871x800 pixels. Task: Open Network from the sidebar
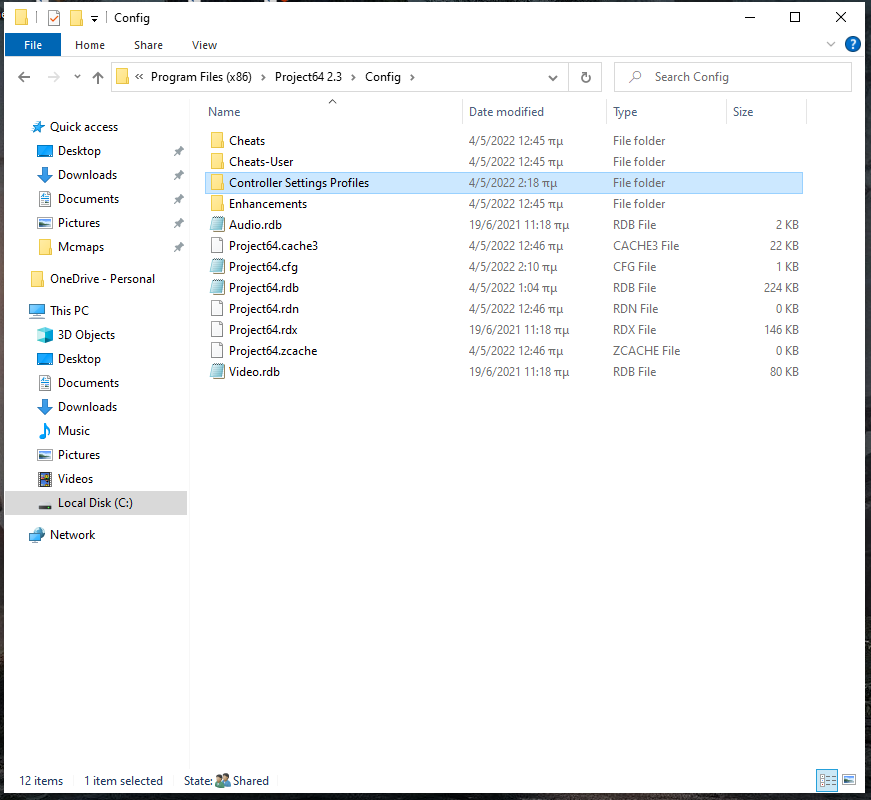click(71, 534)
